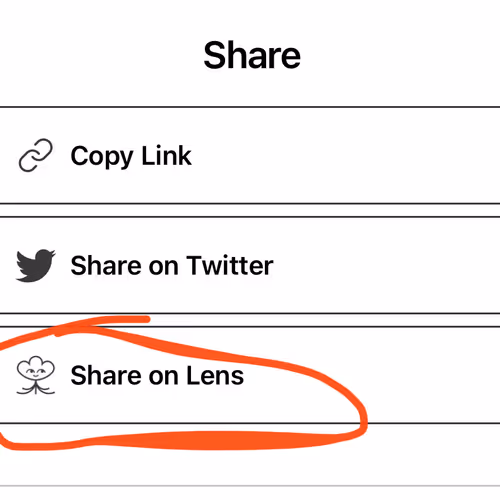The width and height of the screenshot is (500, 500).
Task: Select the Copy Link option
Action: [250, 155]
